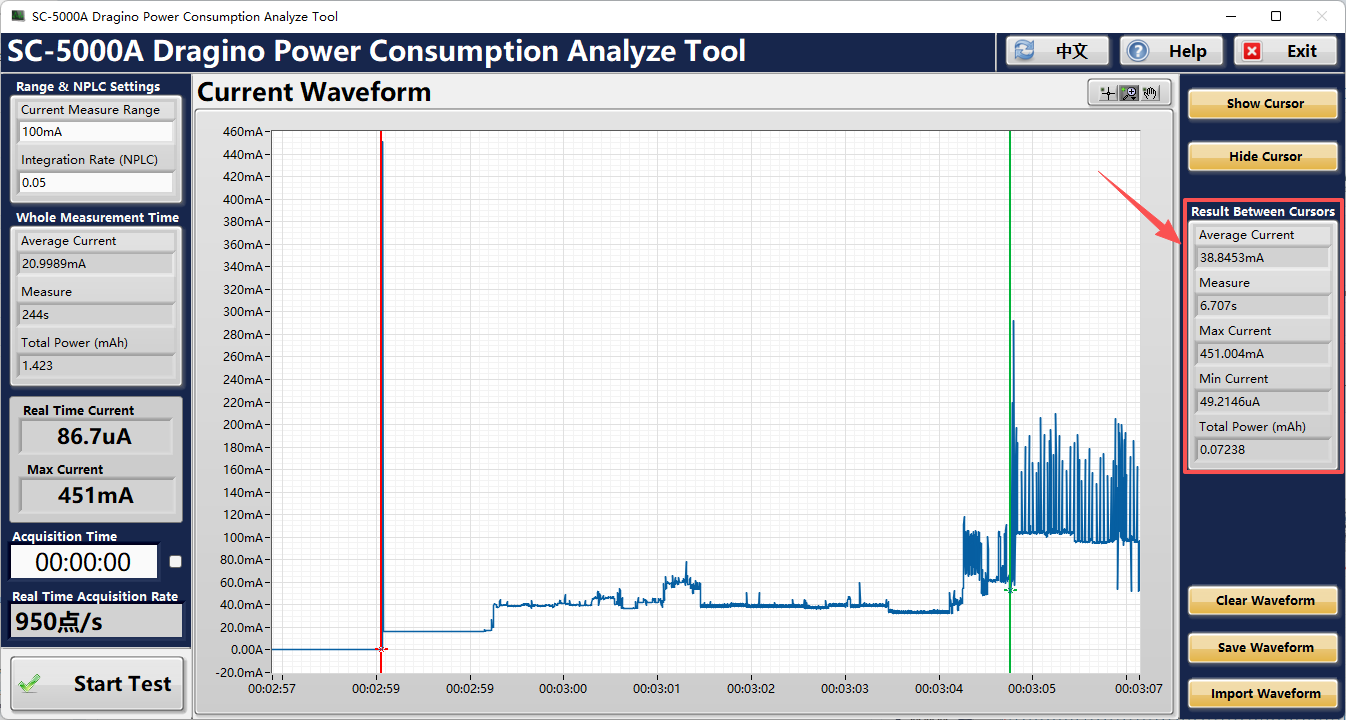
Task: Activate the magnifier zoom tool above the waveform
Action: tap(1129, 93)
